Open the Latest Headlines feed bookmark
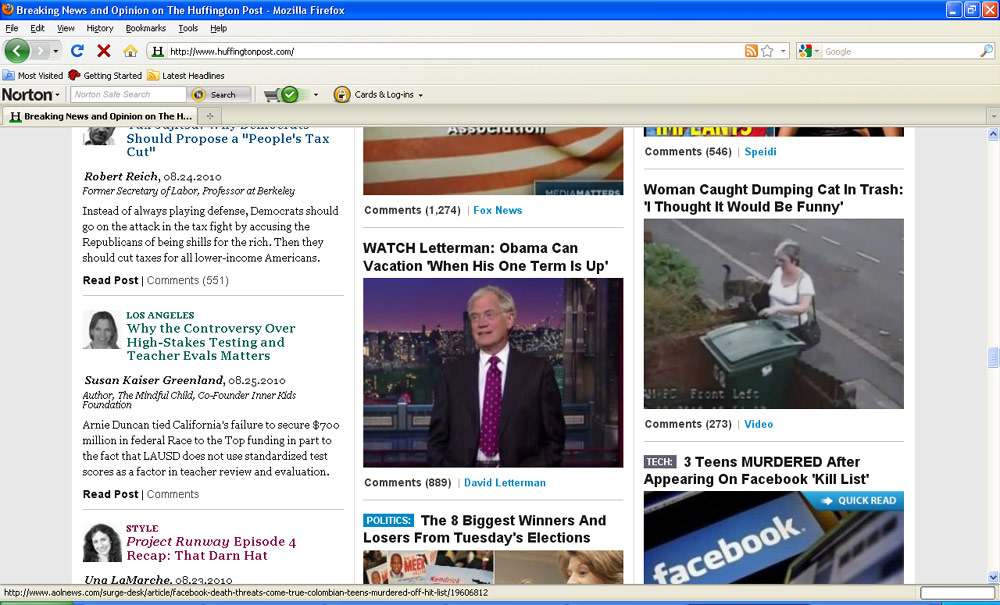Image resolution: width=1000 pixels, height=605 pixels. 186,75
